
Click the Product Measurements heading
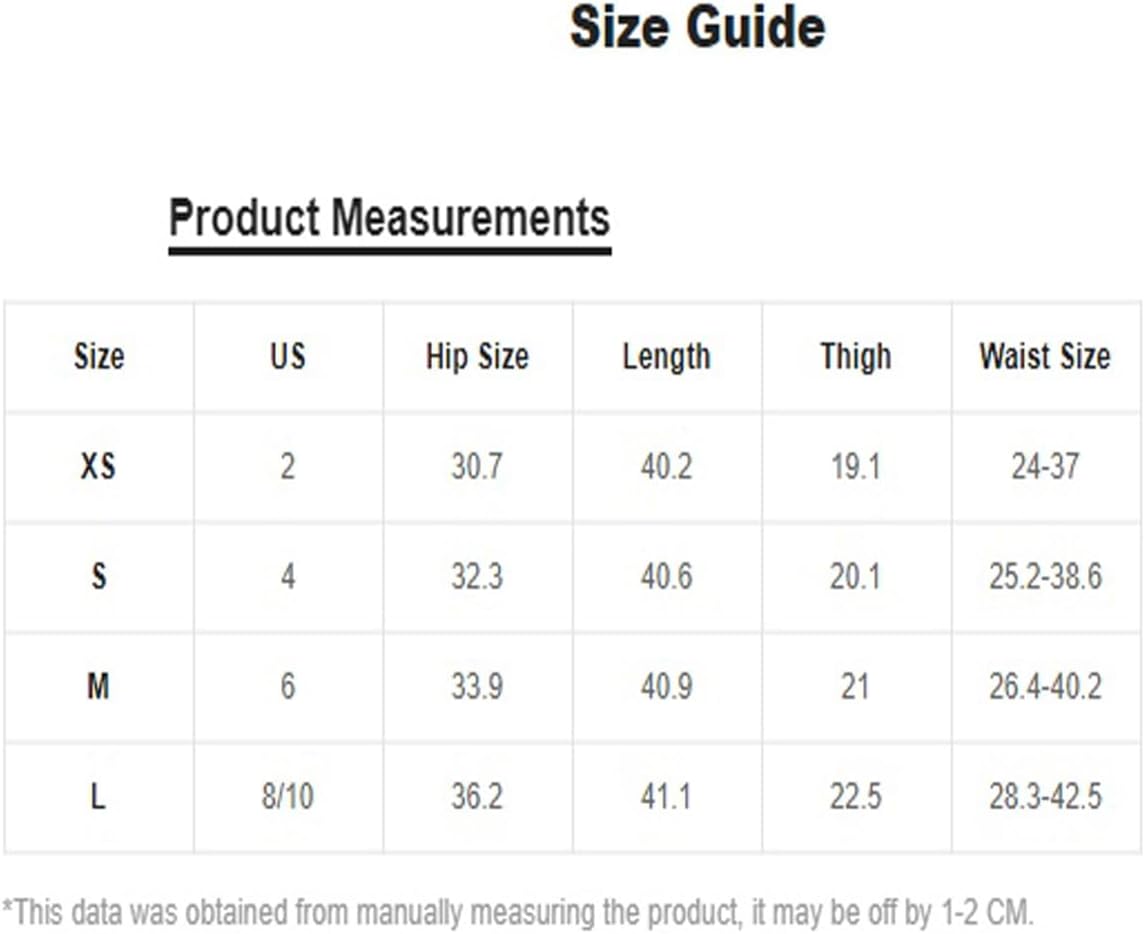(390, 218)
